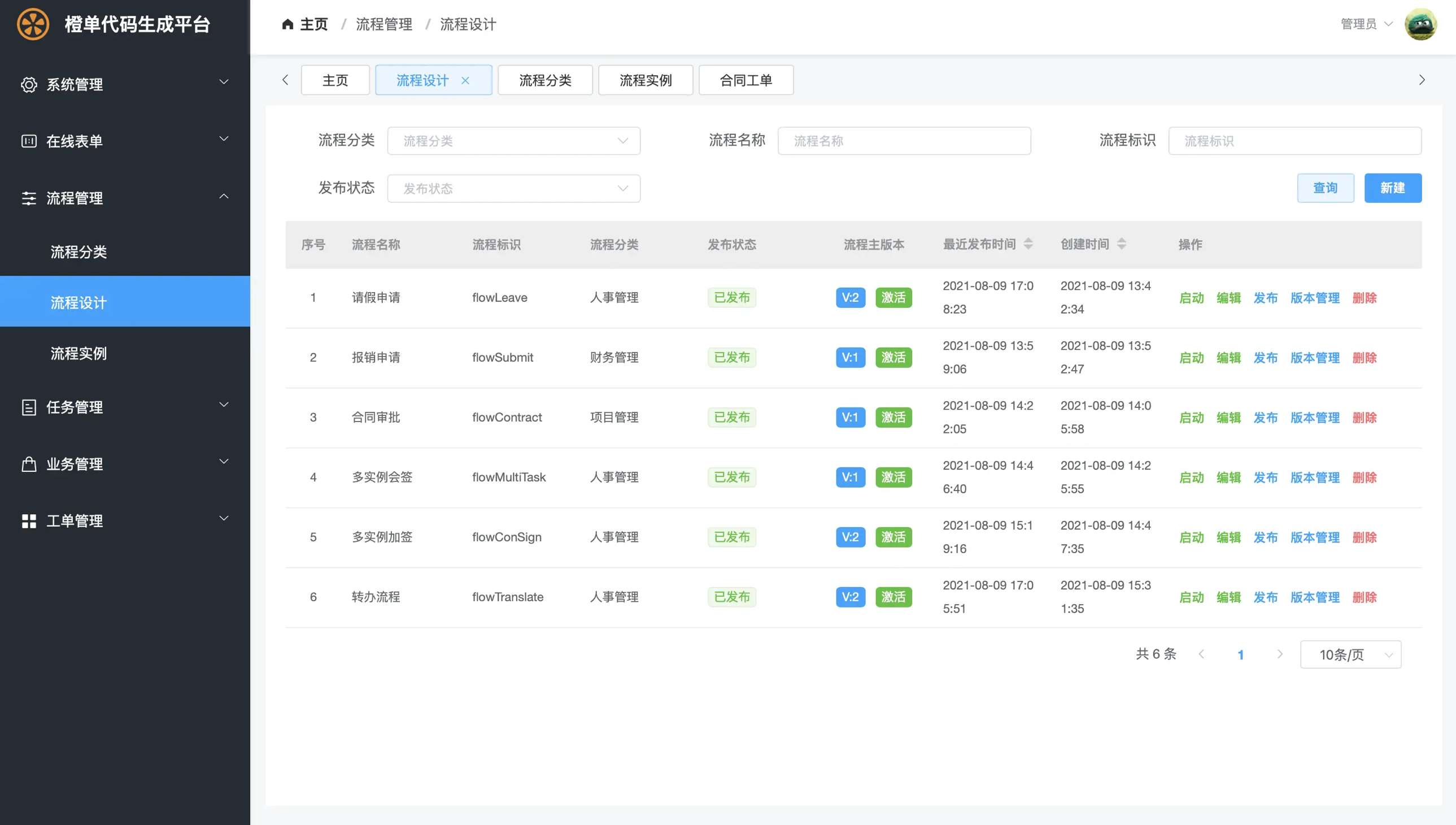Click the 业务管理 sidebar menu icon
The image size is (1456, 825).
(29, 463)
